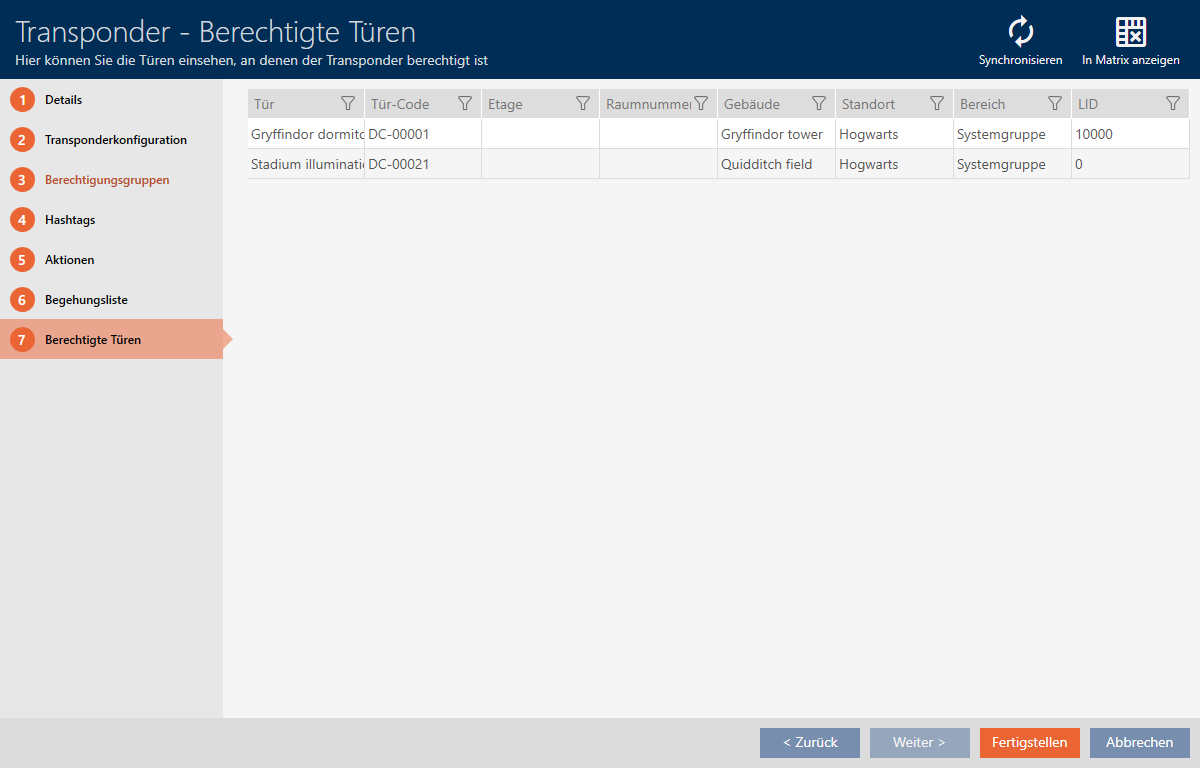Image resolution: width=1200 pixels, height=768 pixels.
Task: Open the Aktionen step
Action: click(69, 260)
